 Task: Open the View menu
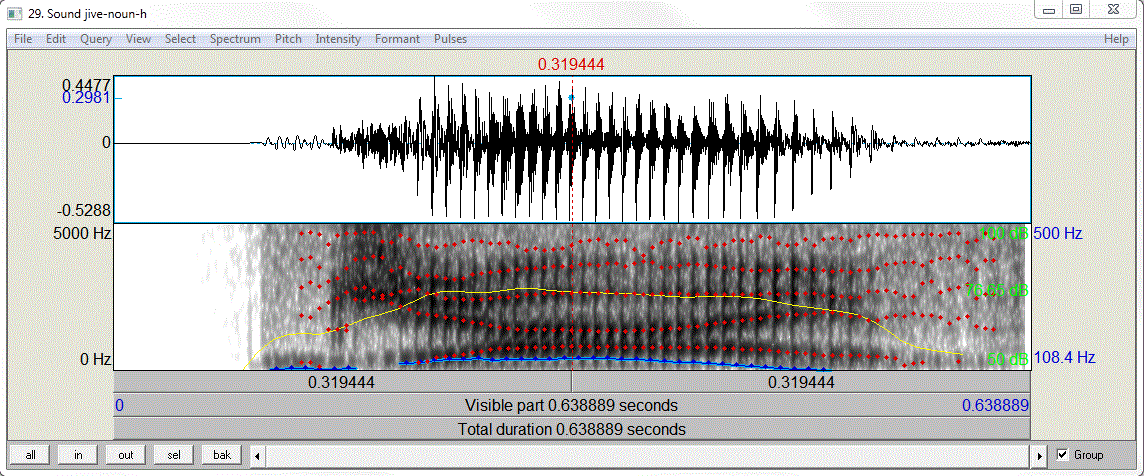(139, 39)
